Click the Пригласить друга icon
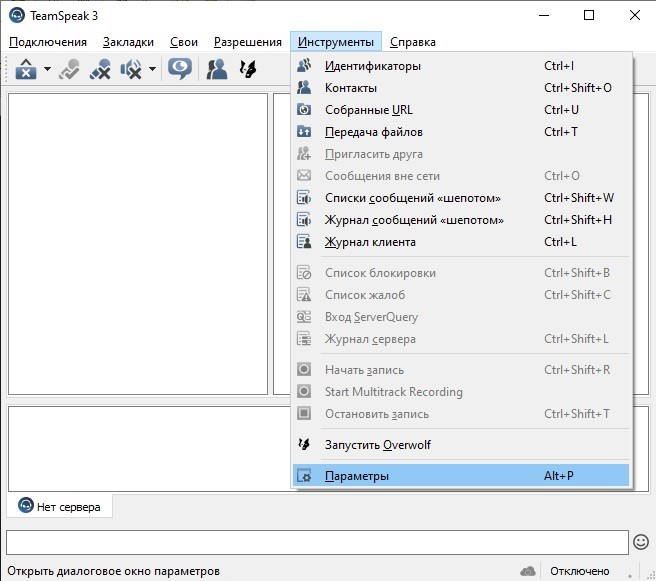Screen dimensions: 656x581 (x=304, y=154)
